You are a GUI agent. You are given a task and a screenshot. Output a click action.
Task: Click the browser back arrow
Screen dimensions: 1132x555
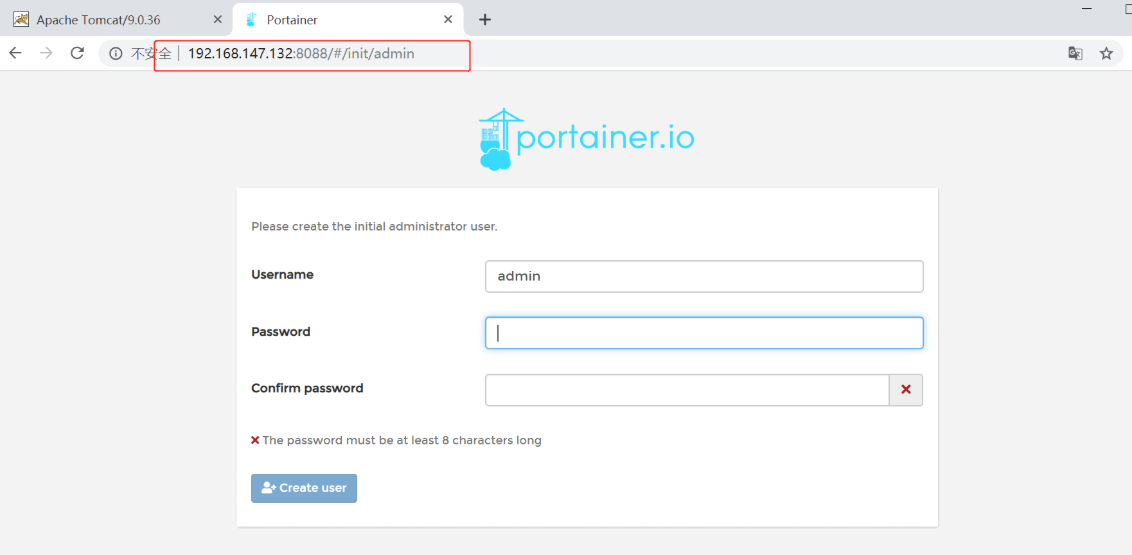pyautogui.click(x=15, y=53)
